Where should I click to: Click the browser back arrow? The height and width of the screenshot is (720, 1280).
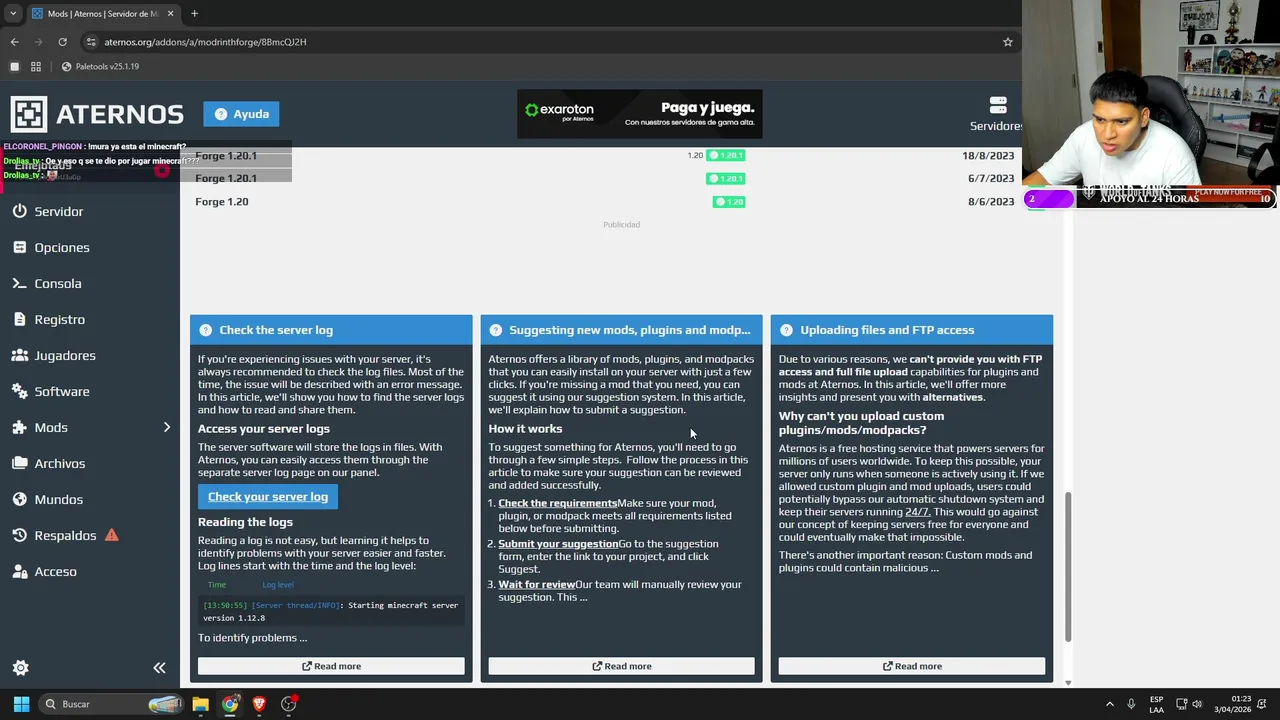click(x=14, y=42)
